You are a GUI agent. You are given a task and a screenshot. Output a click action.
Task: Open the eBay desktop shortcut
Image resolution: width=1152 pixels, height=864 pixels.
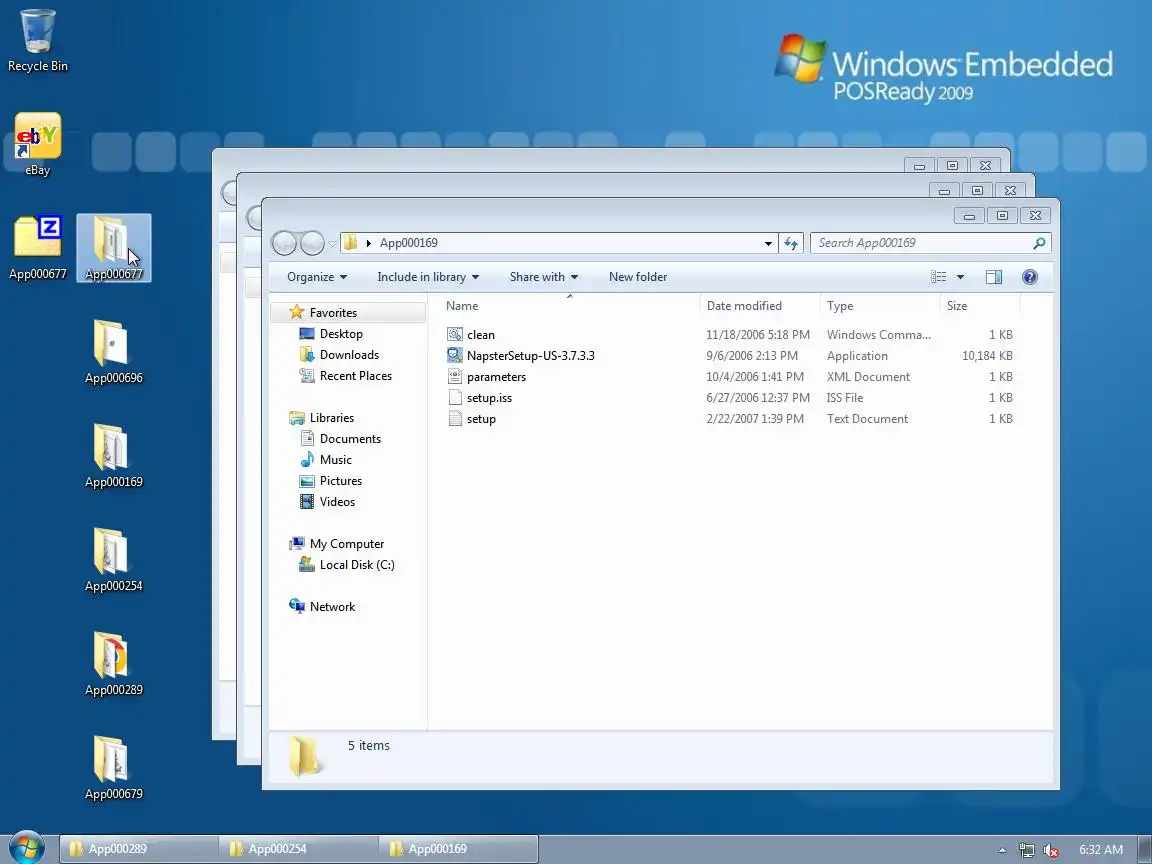click(37, 144)
